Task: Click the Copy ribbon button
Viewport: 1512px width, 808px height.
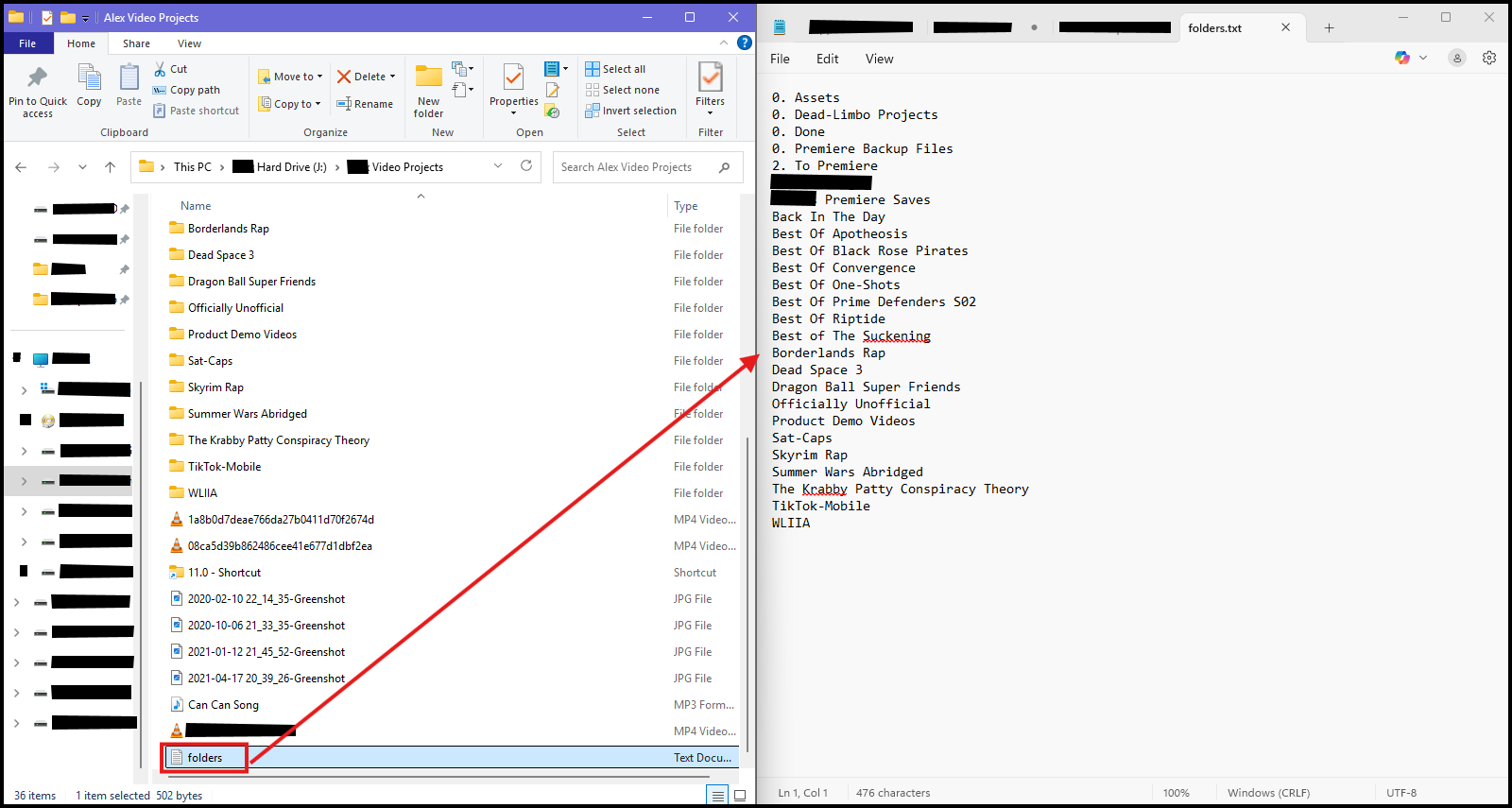Action: pos(89,86)
